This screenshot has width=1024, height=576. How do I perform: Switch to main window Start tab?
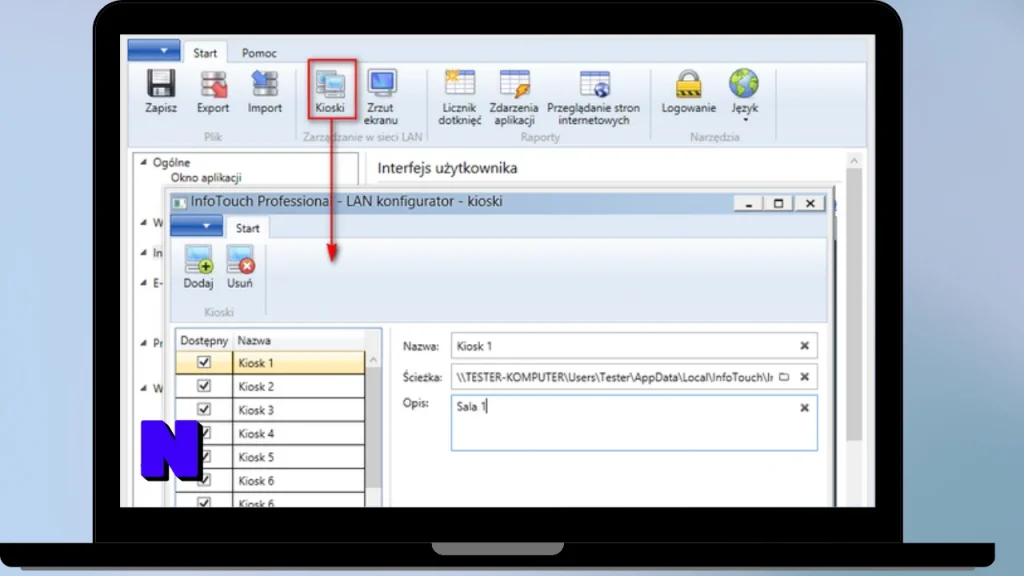[205, 53]
